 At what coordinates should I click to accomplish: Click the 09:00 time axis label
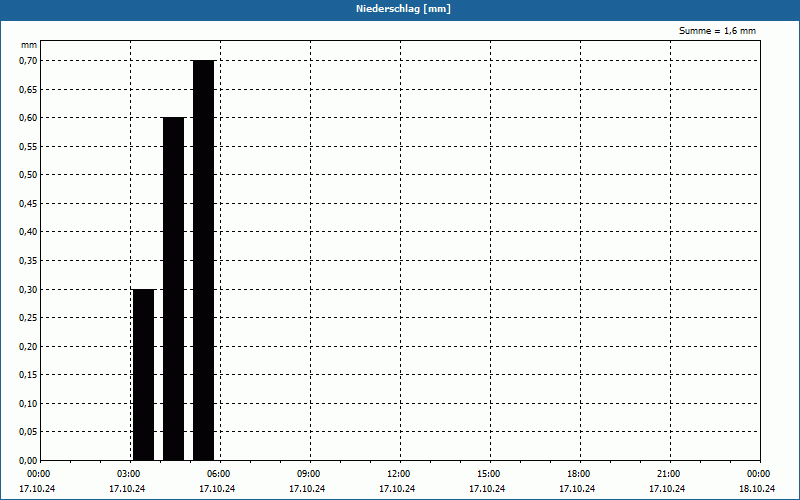tap(309, 474)
